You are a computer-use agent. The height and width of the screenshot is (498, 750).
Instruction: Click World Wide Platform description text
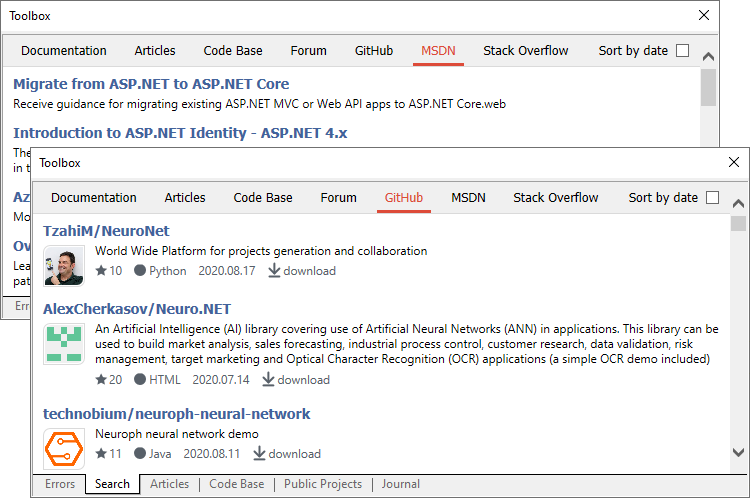(261, 251)
